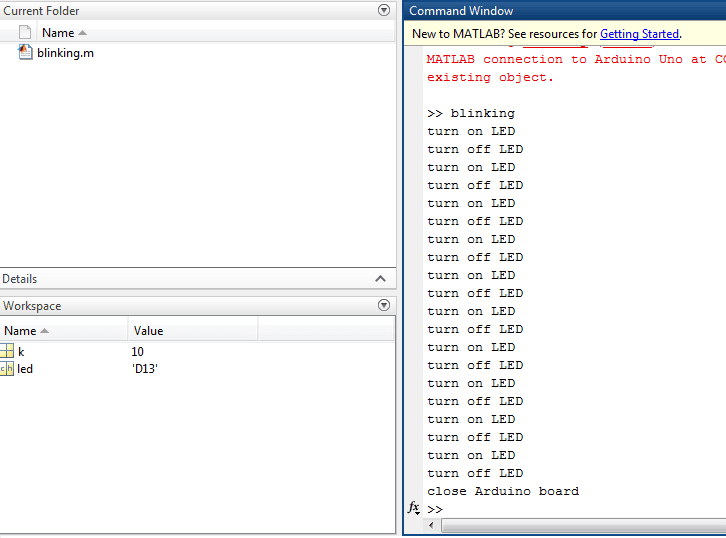The height and width of the screenshot is (538, 726).
Task: Collapse the Details panel chevron
Action: click(x=380, y=279)
